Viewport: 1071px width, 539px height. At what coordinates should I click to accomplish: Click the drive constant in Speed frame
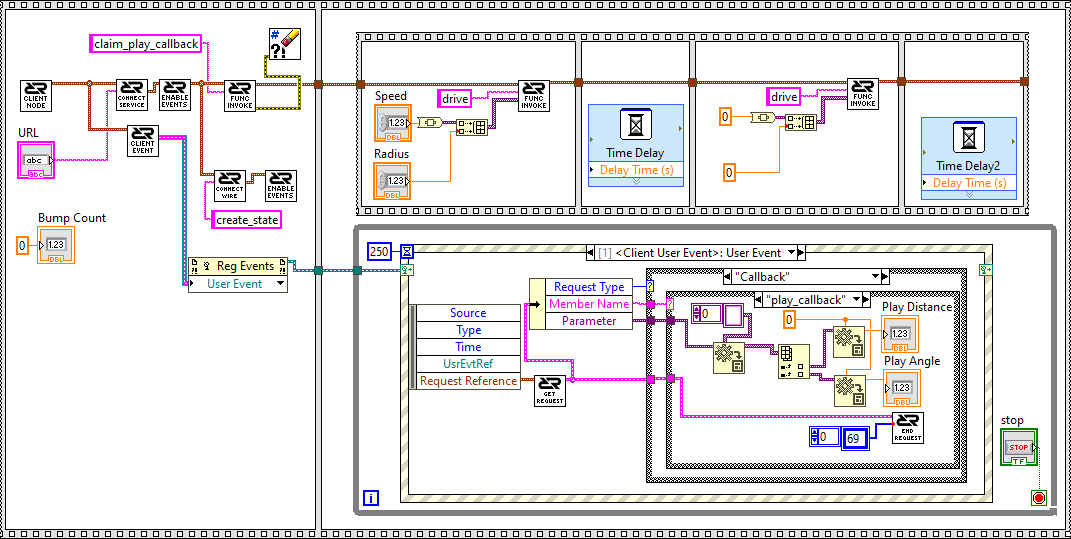[455, 98]
